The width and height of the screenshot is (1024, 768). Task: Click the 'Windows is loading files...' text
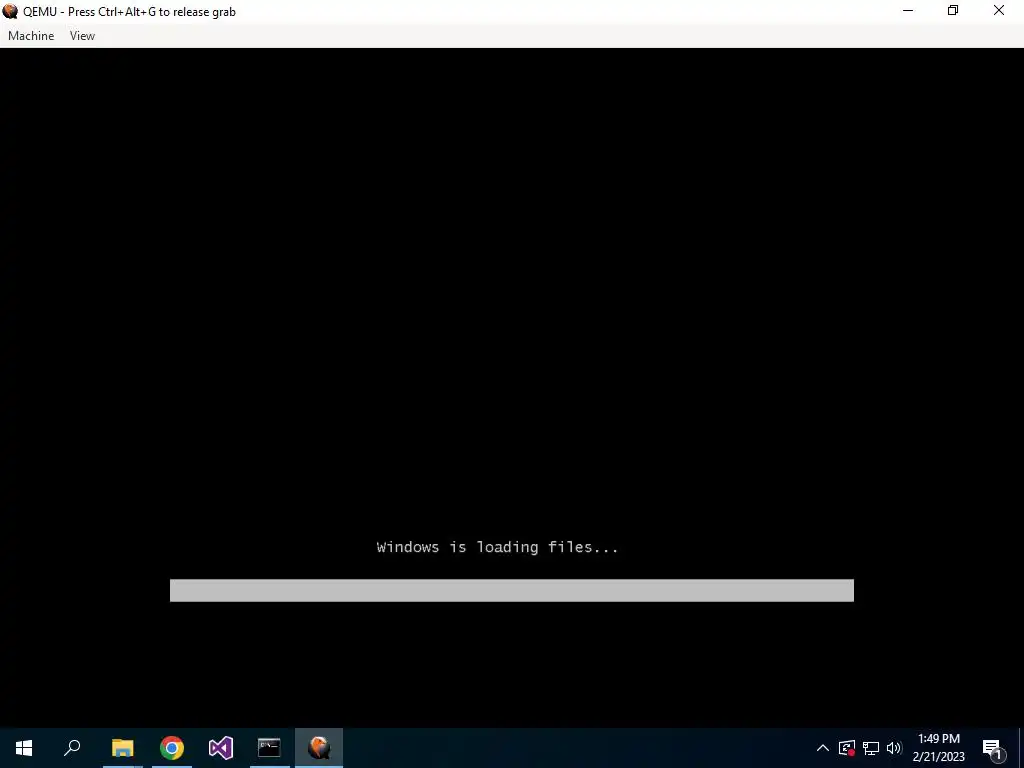[x=497, y=547]
